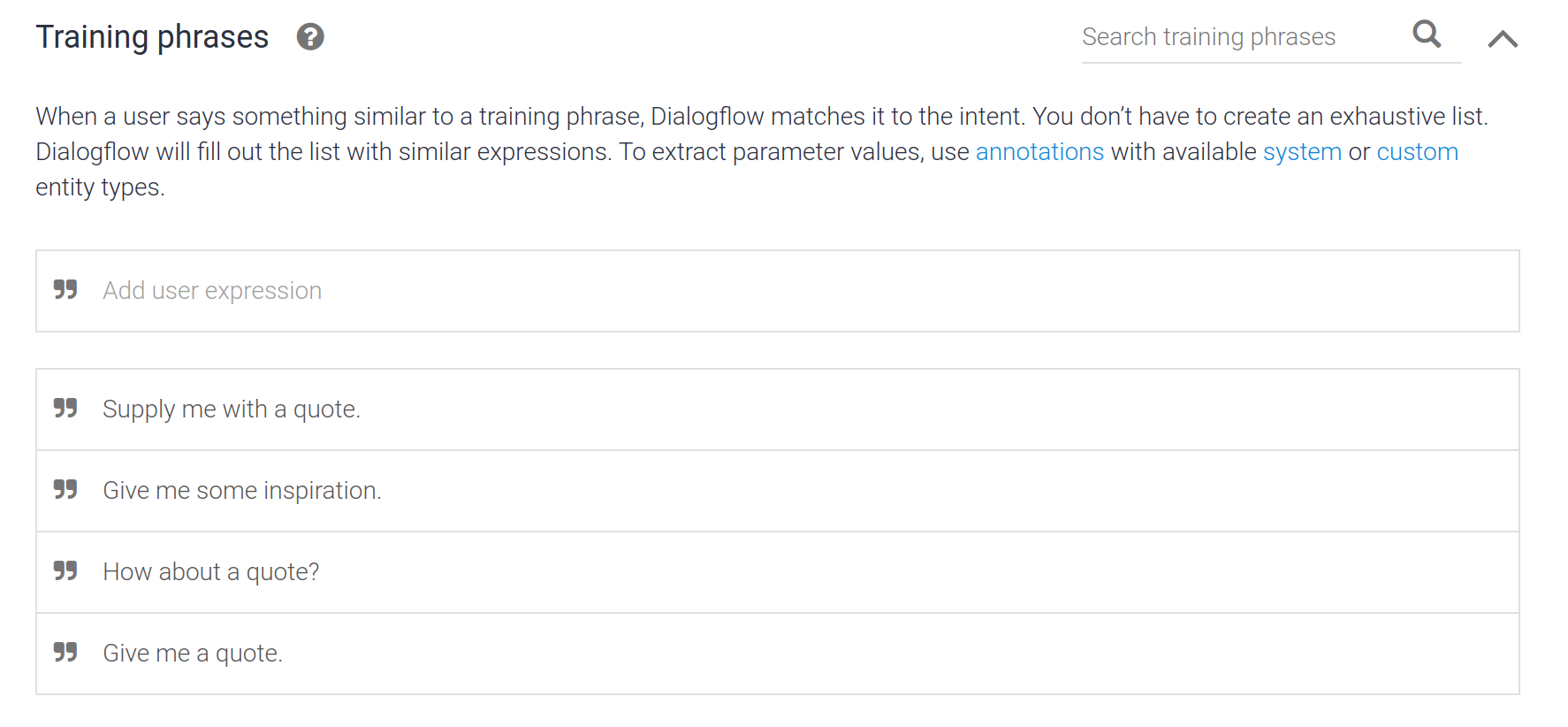Collapse the Training phrases section
Image resolution: width=1568 pixels, height=727 pixels.
click(x=1503, y=38)
